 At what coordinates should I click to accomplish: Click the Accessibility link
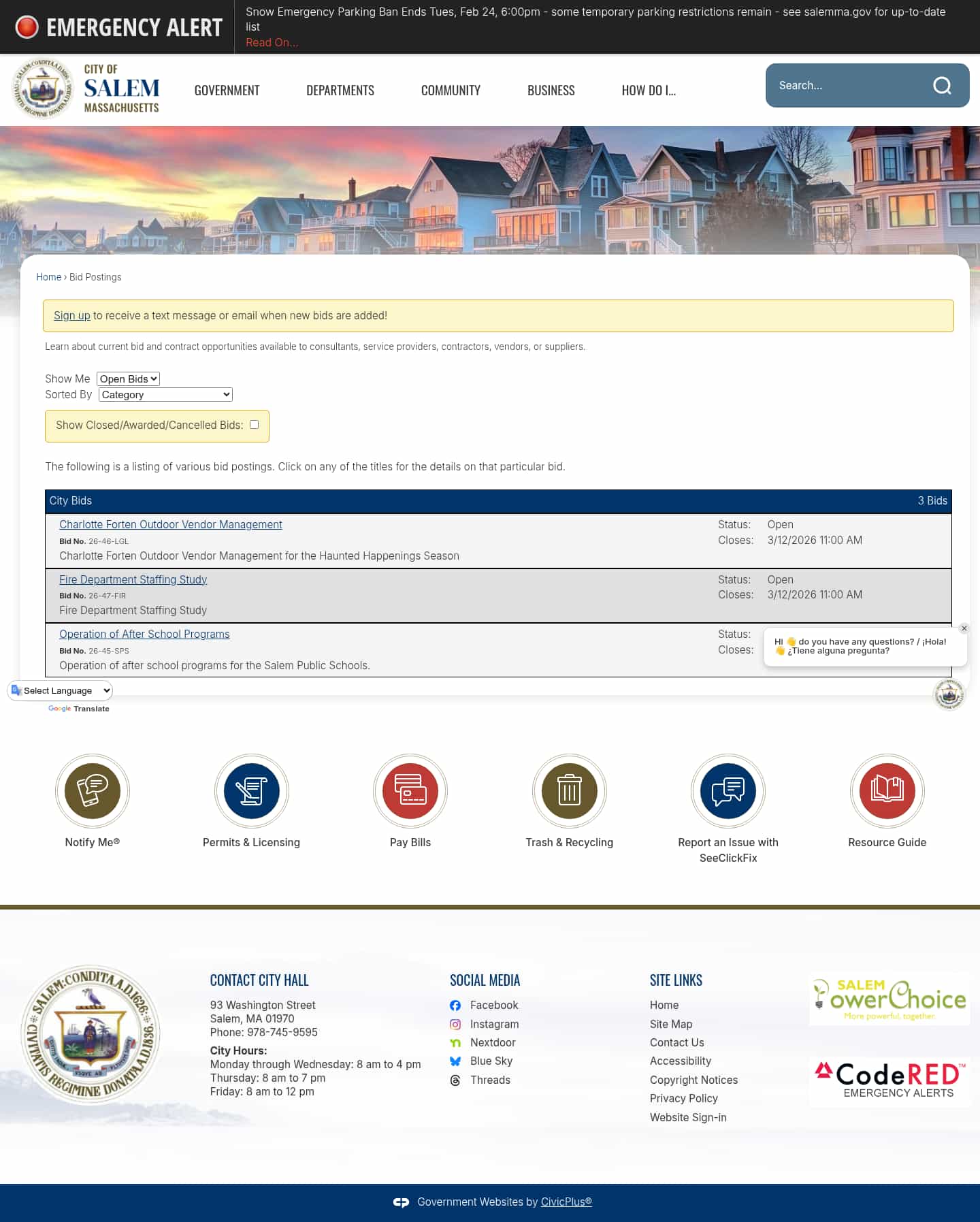[681, 1061]
